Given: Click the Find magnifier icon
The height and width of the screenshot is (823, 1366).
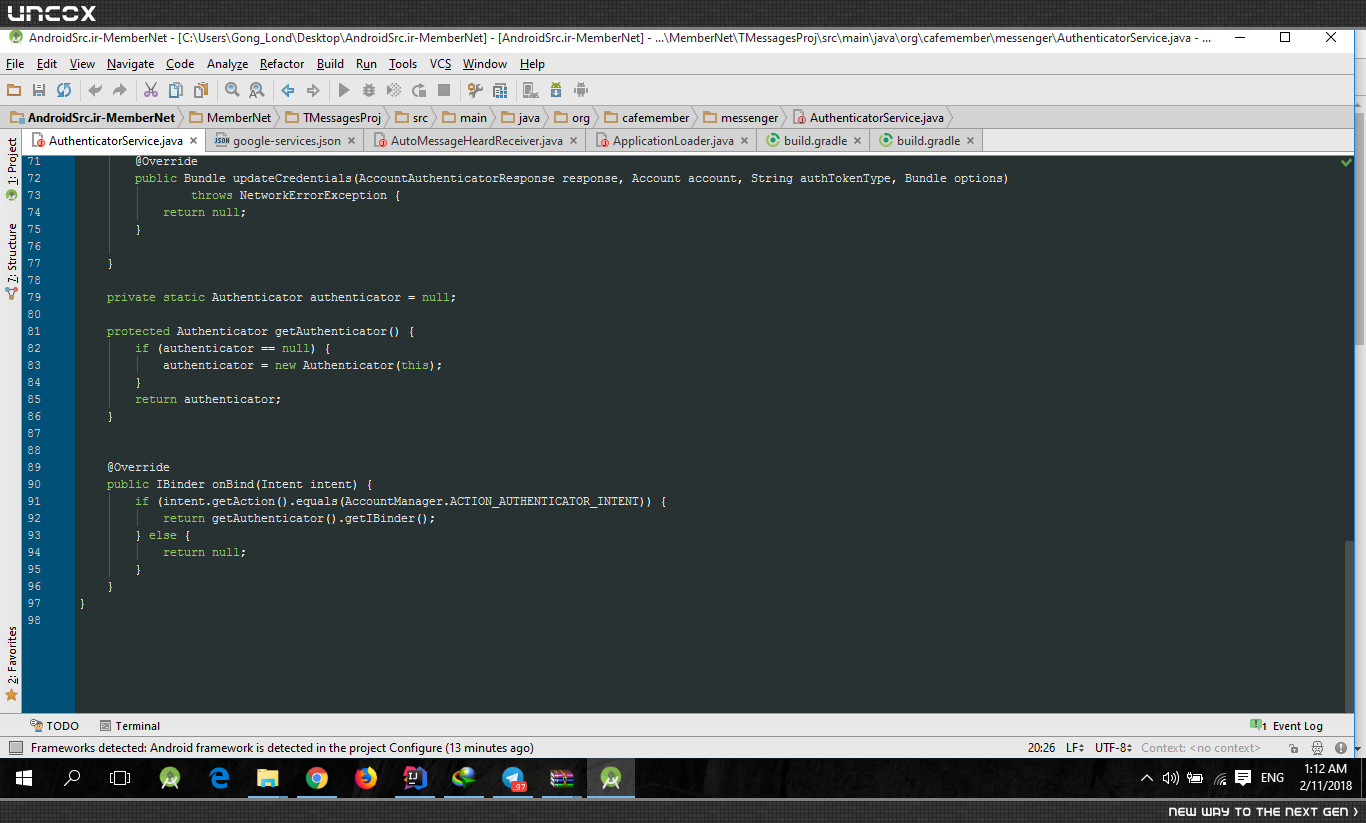Looking at the screenshot, I should [232, 90].
